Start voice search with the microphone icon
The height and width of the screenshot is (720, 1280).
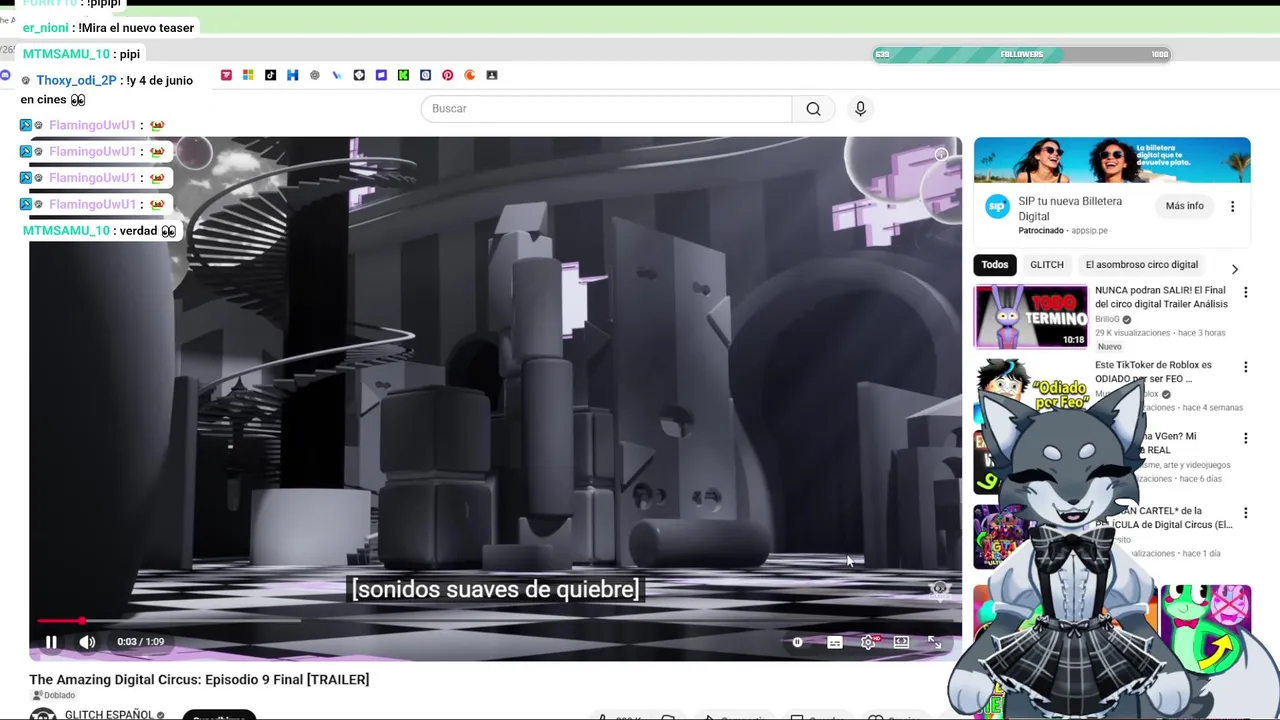coord(860,109)
